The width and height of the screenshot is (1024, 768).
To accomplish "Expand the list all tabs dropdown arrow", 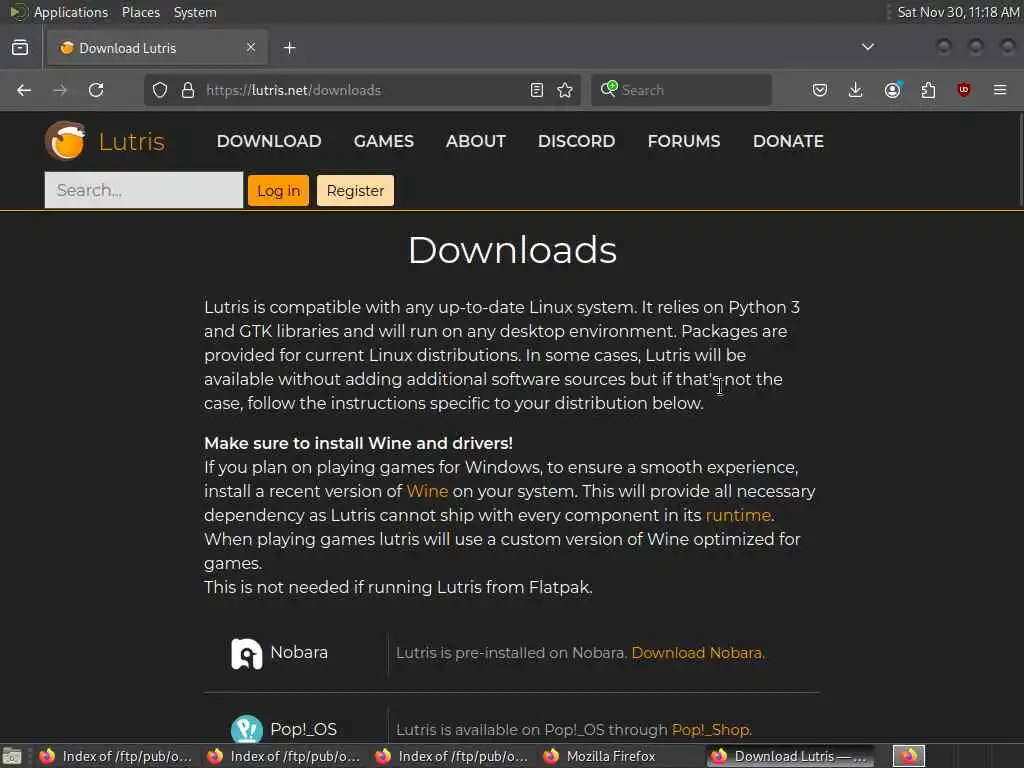I will coord(868,47).
